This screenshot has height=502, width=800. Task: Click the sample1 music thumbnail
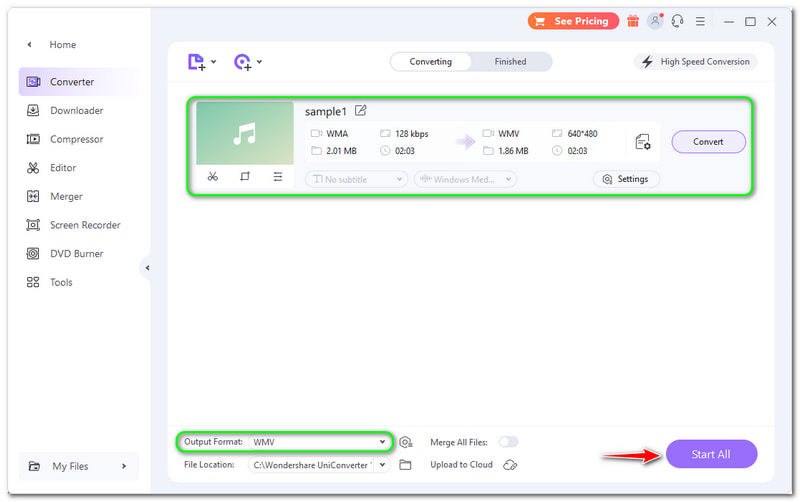[244, 133]
